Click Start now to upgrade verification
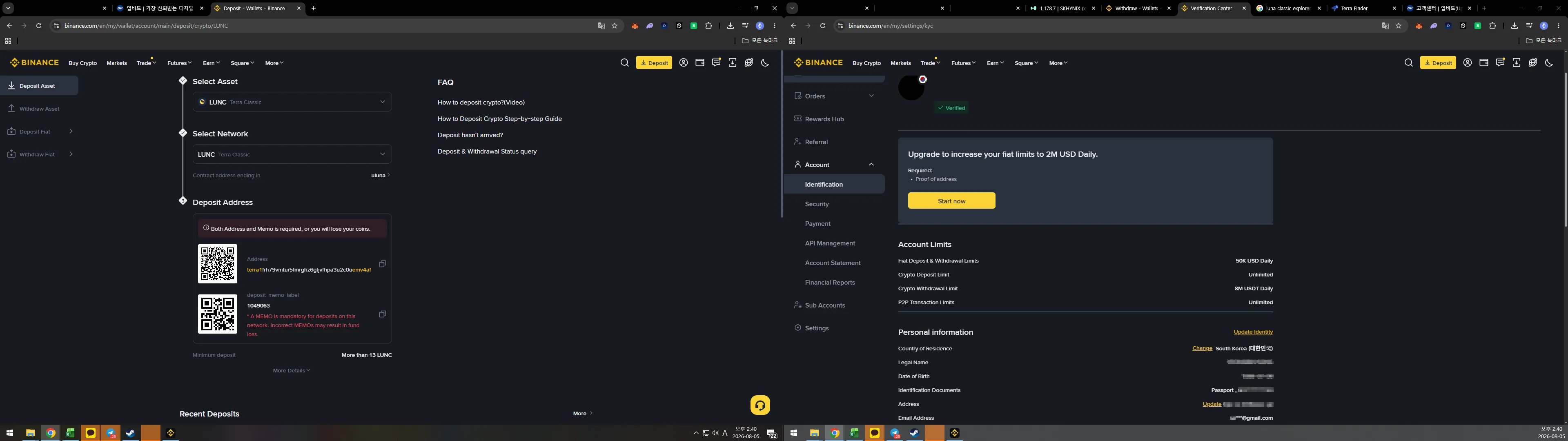The image size is (1568, 441). coord(951,201)
